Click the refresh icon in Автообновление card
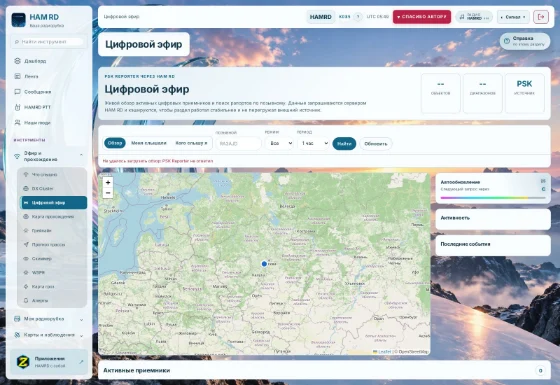Viewport: 560px width, 385px height. point(543,189)
